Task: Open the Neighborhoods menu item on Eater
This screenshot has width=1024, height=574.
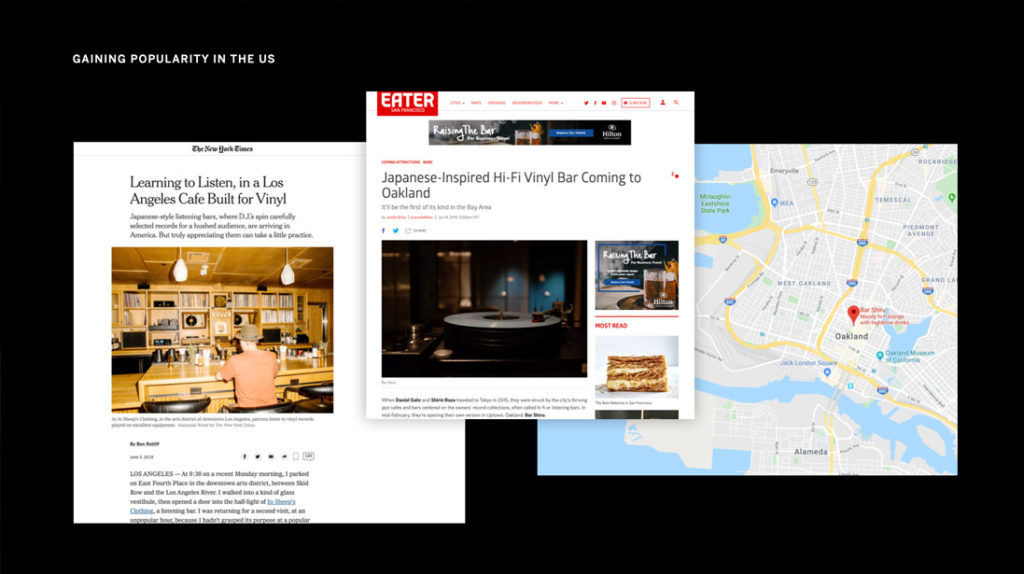Action: click(x=527, y=103)
